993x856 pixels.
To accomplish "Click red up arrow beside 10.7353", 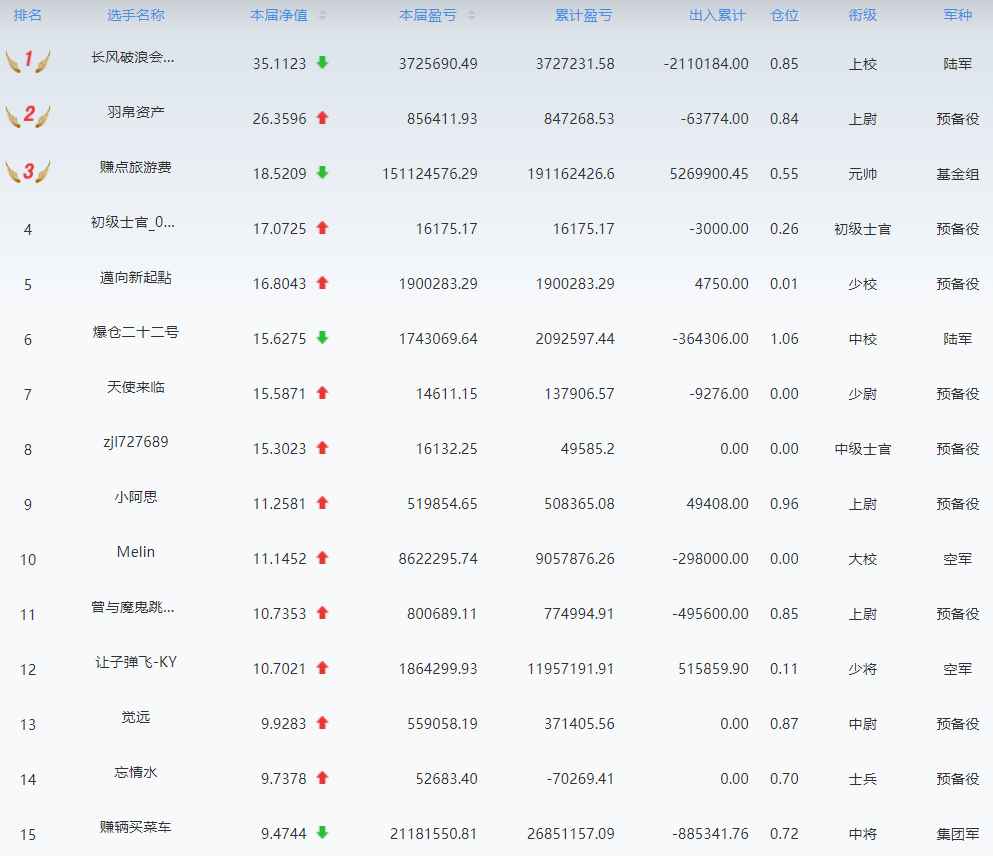I will pos(322,614).
